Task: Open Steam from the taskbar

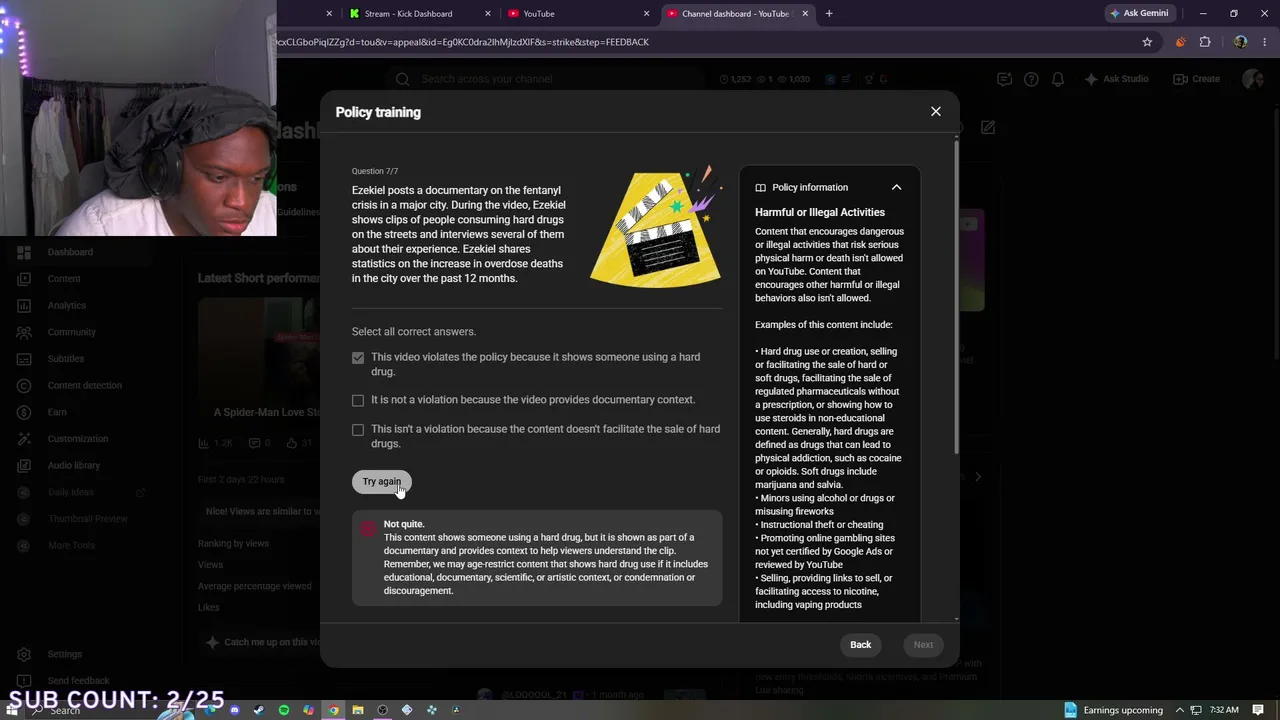Action: pyautogui.click(x=259, y=710)
